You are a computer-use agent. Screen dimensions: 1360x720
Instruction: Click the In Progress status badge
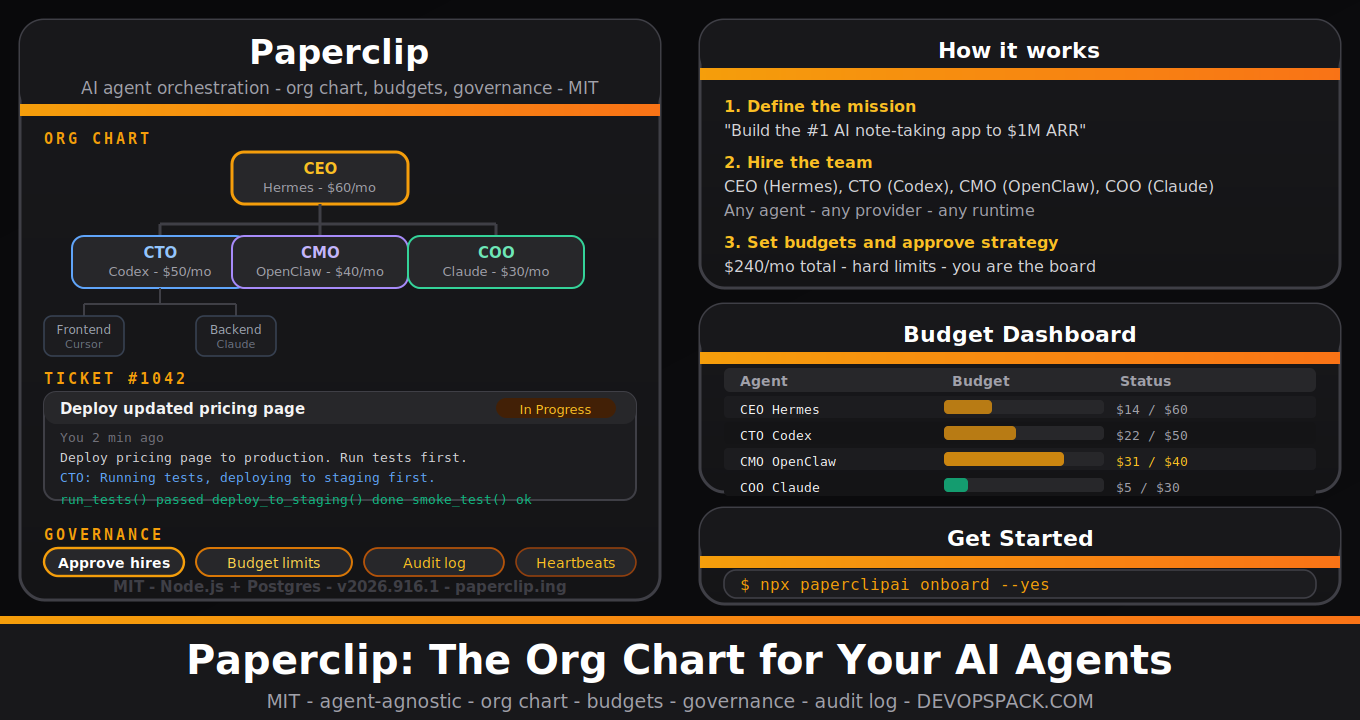click(x=555, y=409)
